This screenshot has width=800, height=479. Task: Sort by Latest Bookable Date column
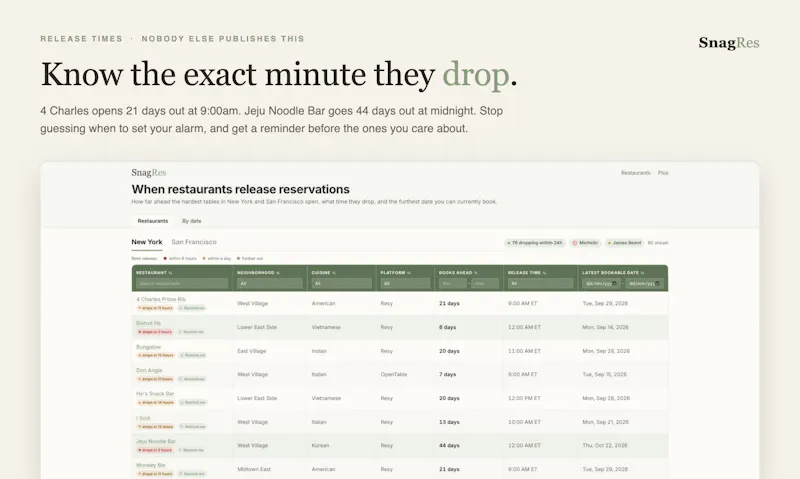(x=613, y=272)
